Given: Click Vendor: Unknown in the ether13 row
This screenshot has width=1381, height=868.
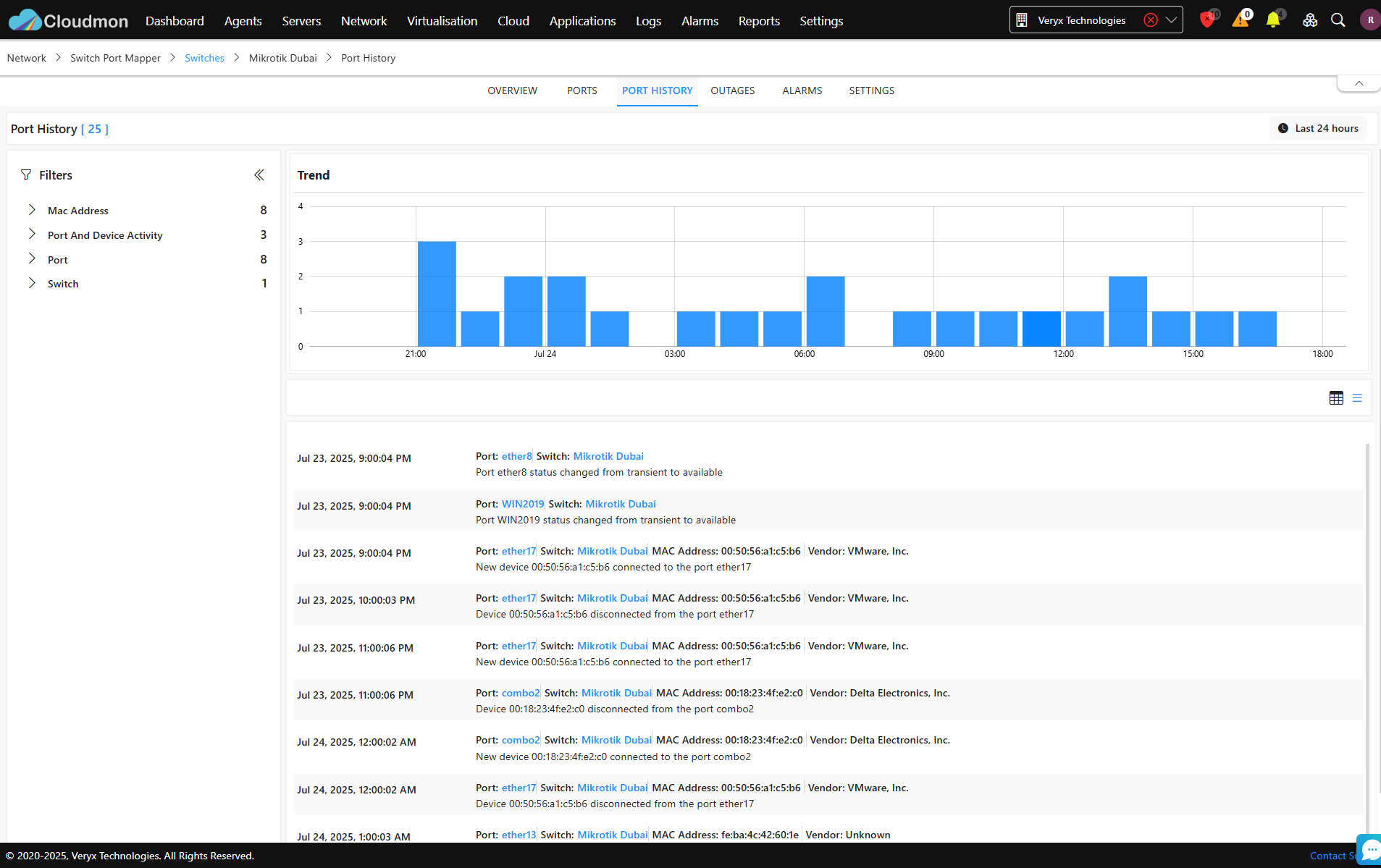Looking at the screenshot, I should [848, 835].
